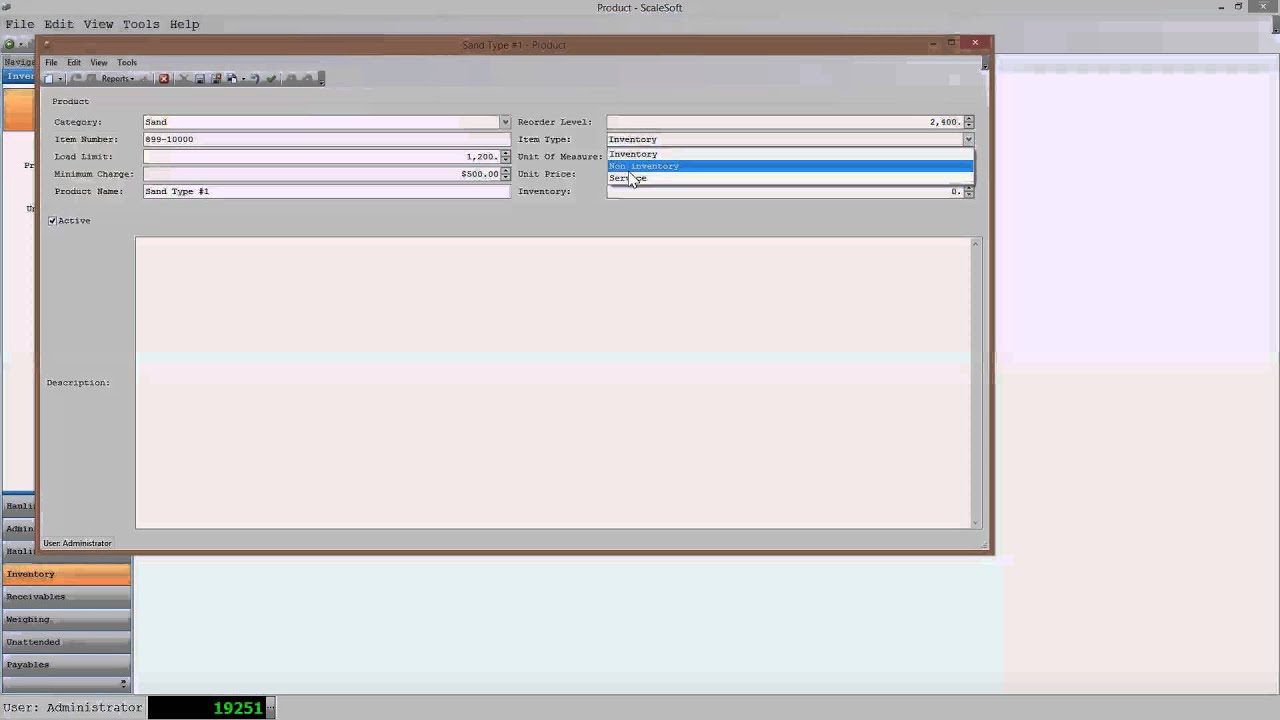This screenshot has width=1280, height=720.
Task: Open the toolbar overflow options handle
Action: 321,78
